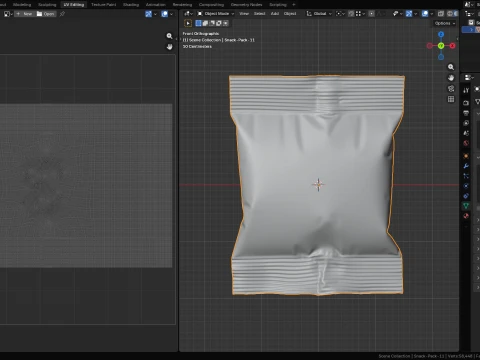Open the View Layer properties tab
Screen dimensions: 480x360
(466, 123)
